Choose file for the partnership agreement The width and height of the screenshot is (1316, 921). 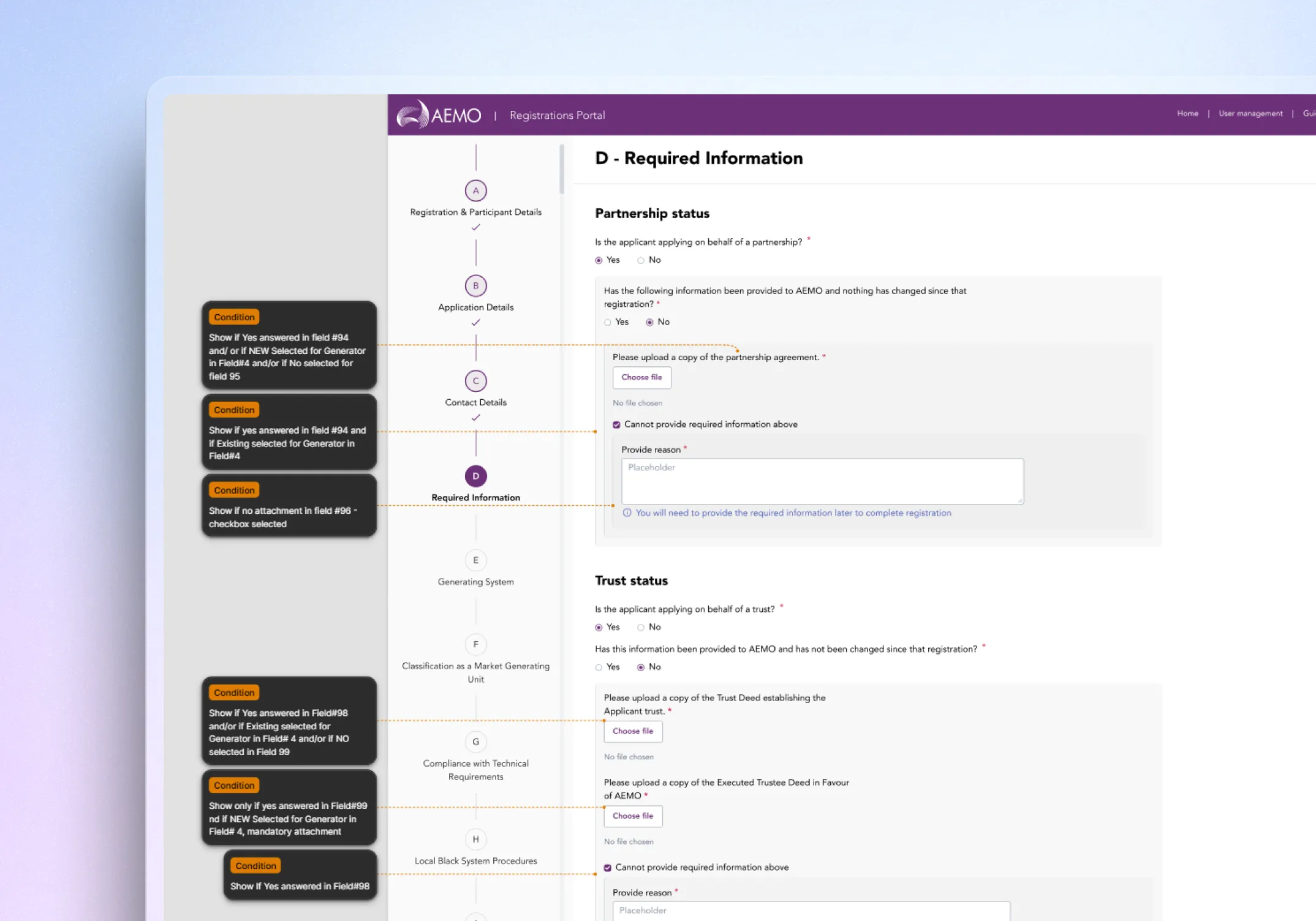pyautogui.click(x=641, y=377)
